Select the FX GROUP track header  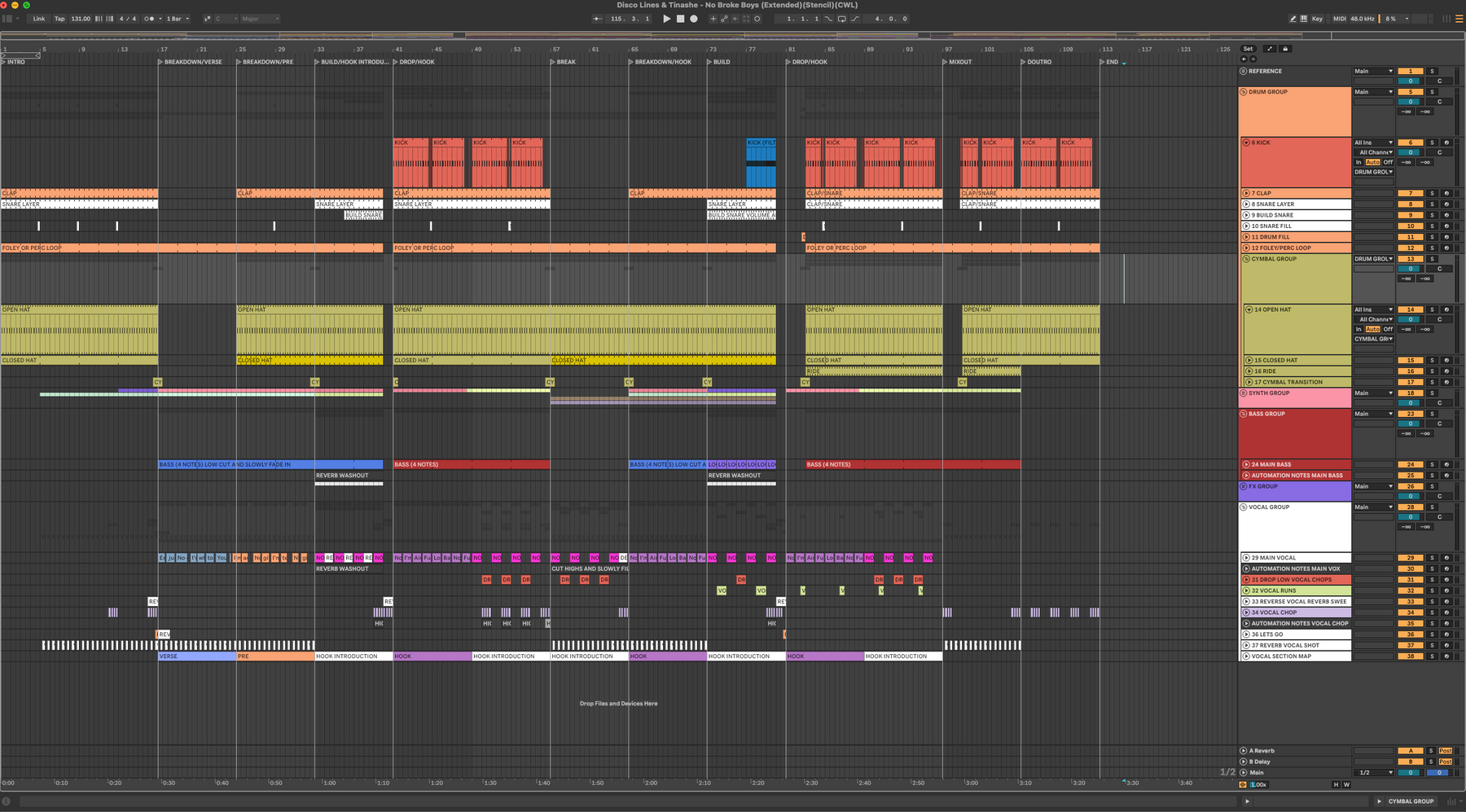point(1295,491)
